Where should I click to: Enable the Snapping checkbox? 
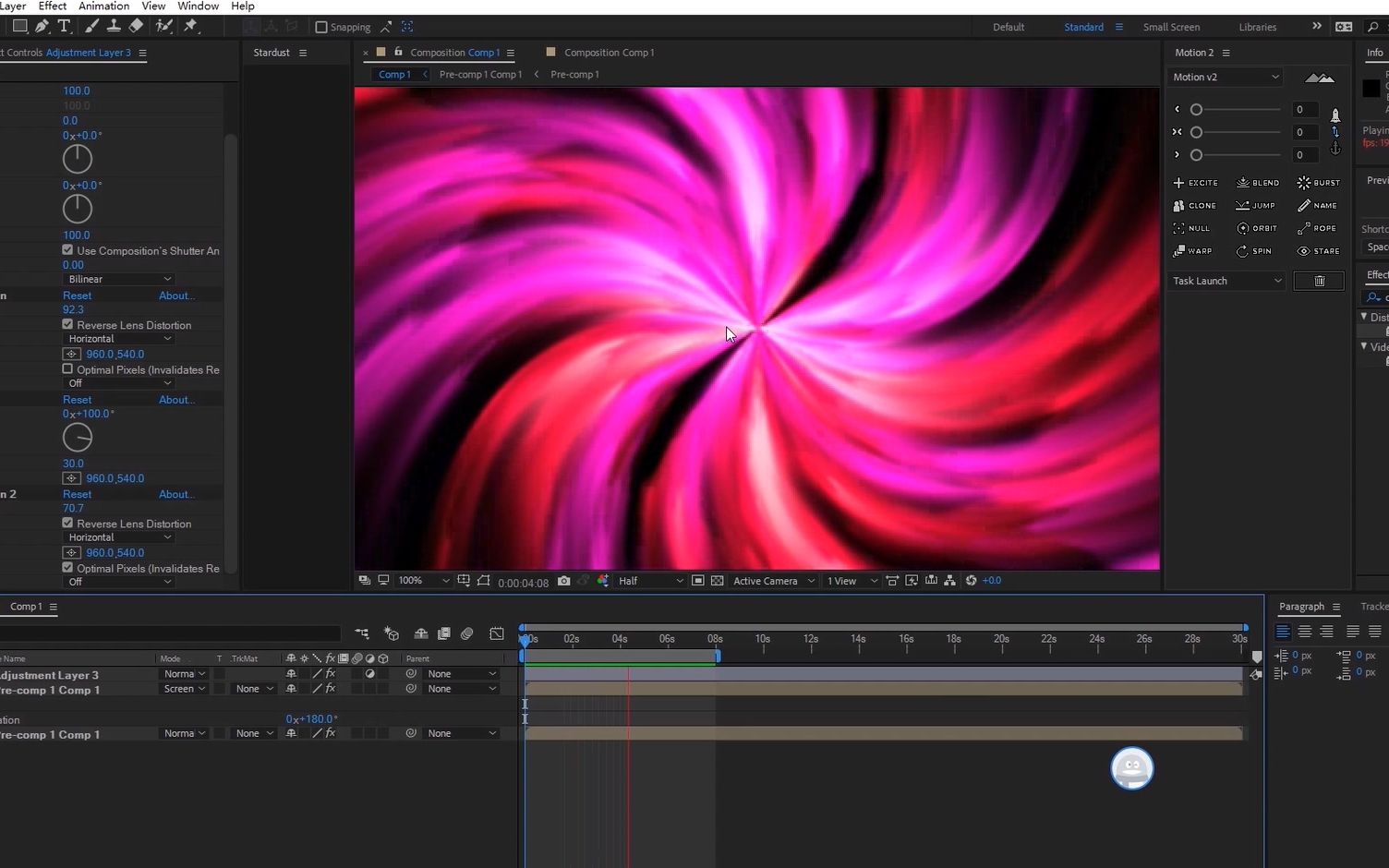click(x=321, y=28)
